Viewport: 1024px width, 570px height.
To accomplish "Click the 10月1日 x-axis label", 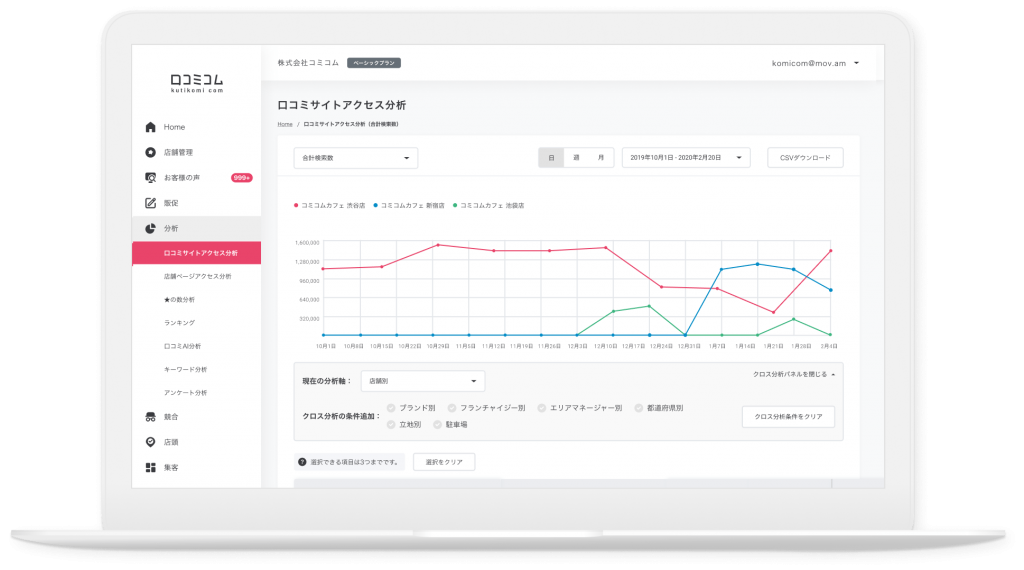I will 326,346.
